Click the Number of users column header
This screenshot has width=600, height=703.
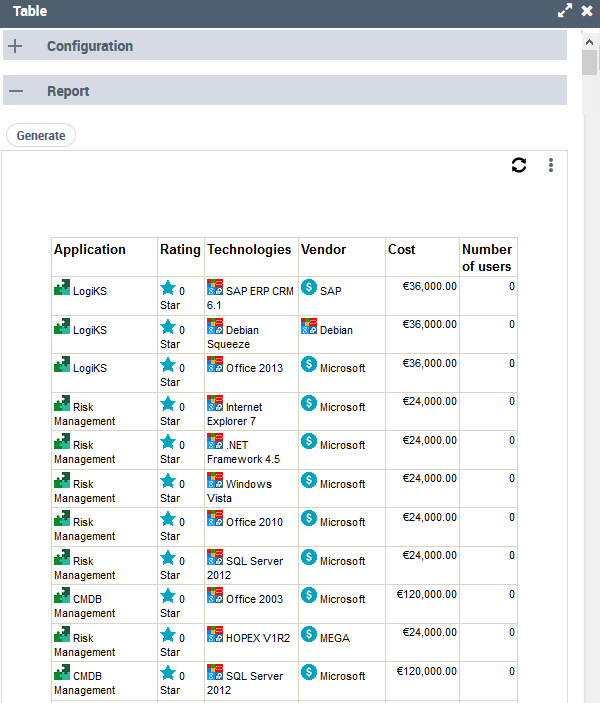coord(487,257)
